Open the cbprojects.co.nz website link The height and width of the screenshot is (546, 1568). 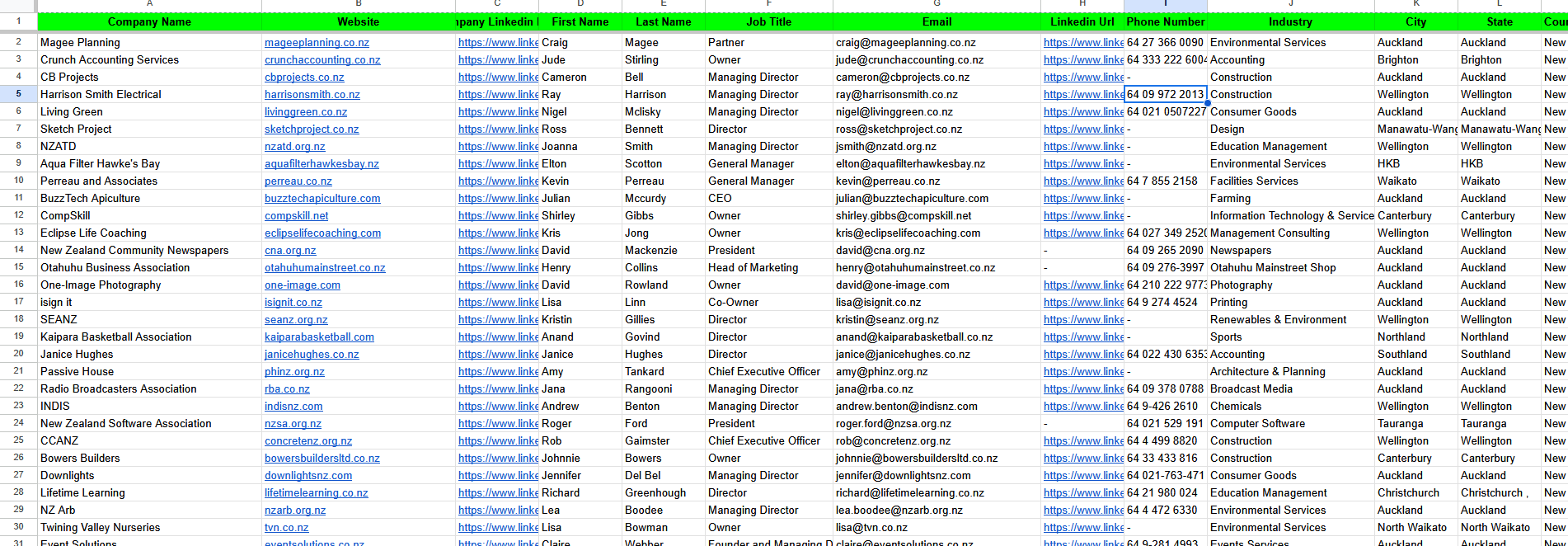click(x=304, y=78)
